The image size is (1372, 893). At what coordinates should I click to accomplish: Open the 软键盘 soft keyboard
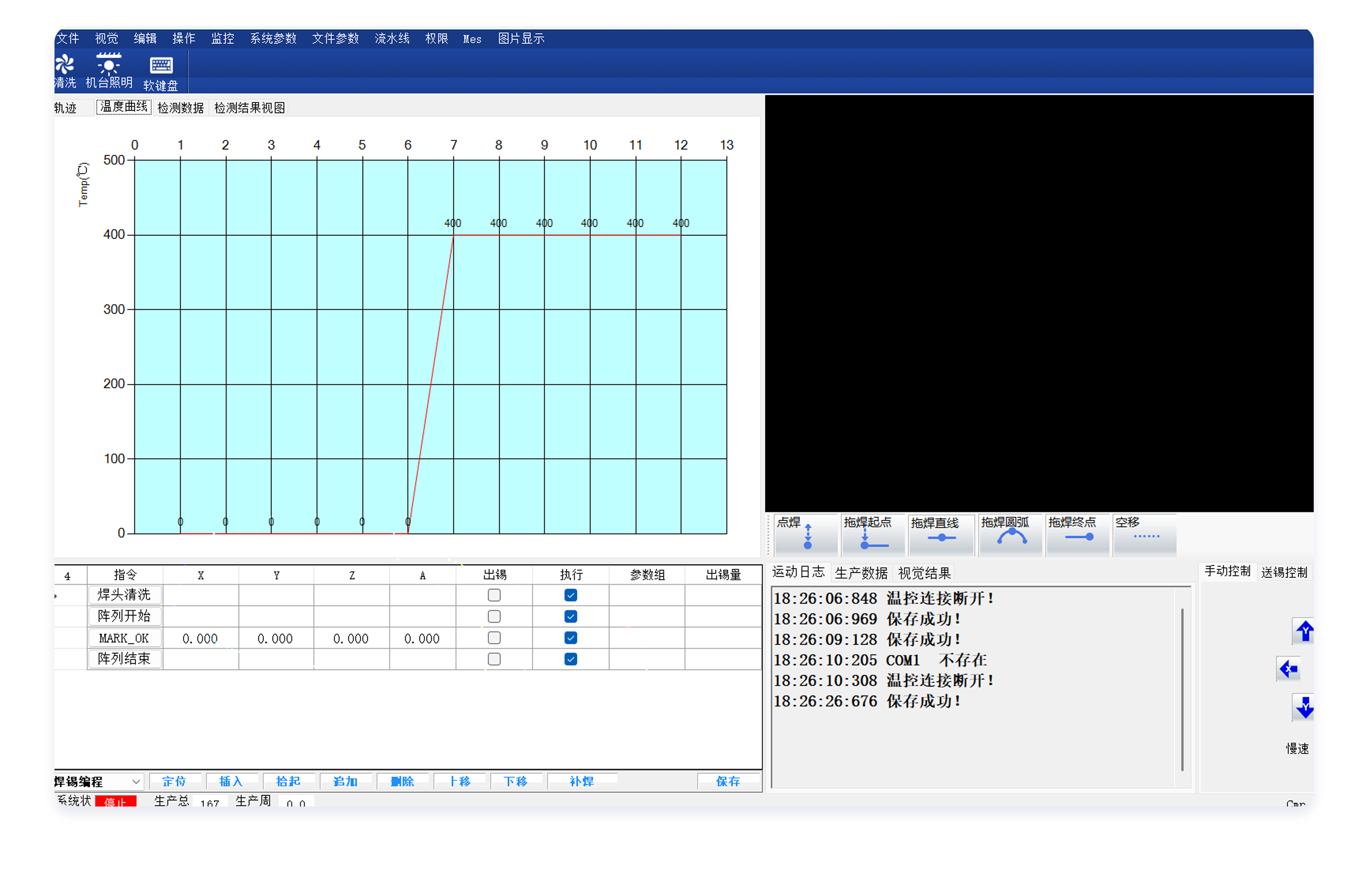click(161, 66)
